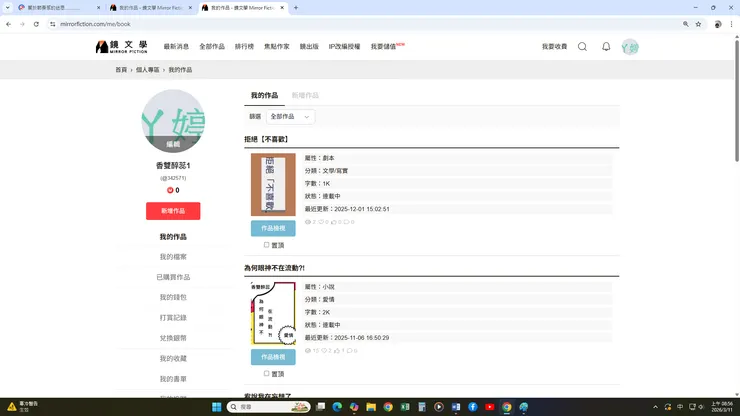
Task: Open YouTube from the taskbar
Action: tap(489, 407)
